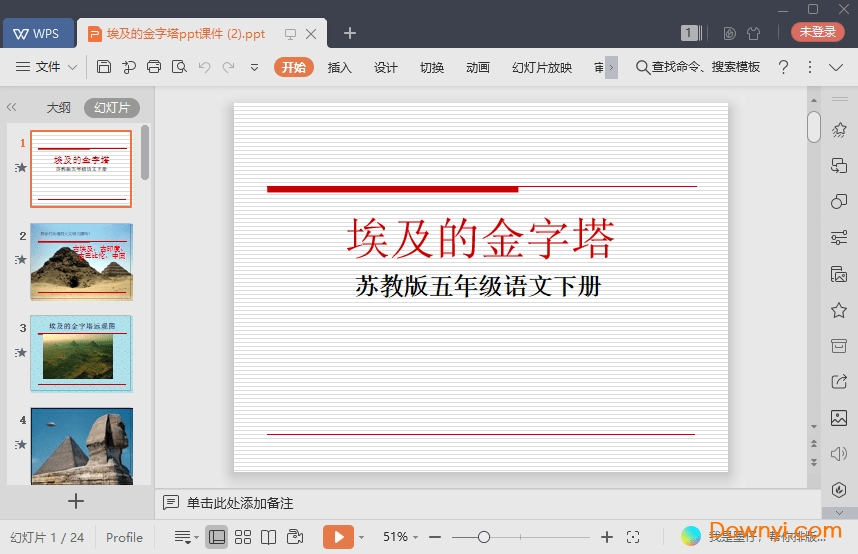This screenshot has height=554, width=858.
Task: Collapse the slide panel with double chevron
Action: pos(11,107)
